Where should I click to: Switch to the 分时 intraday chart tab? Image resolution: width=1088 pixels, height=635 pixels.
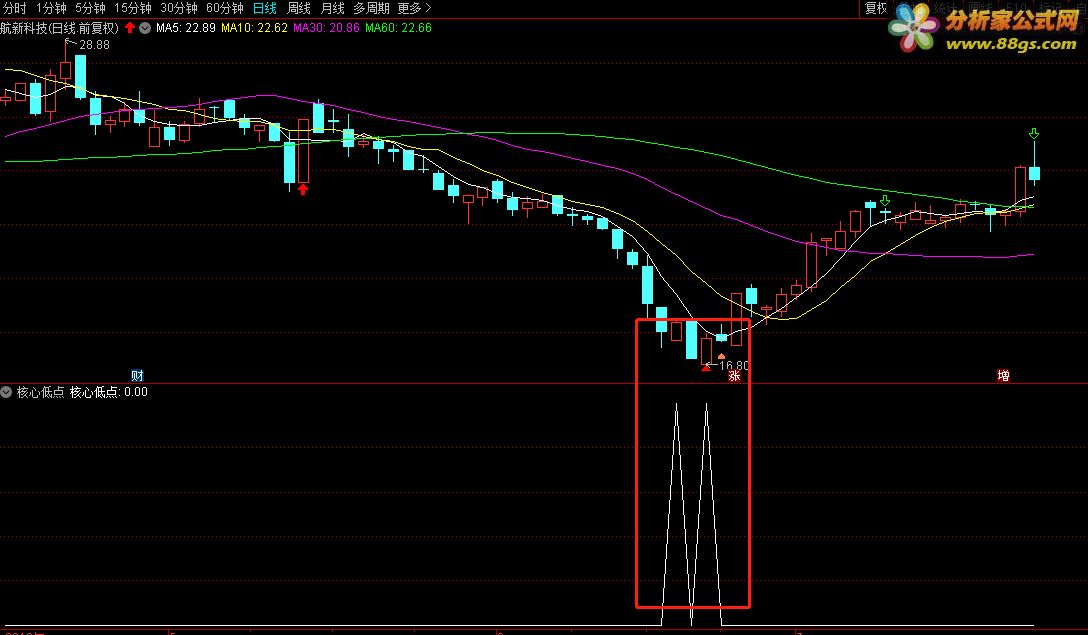click(15, 8)
